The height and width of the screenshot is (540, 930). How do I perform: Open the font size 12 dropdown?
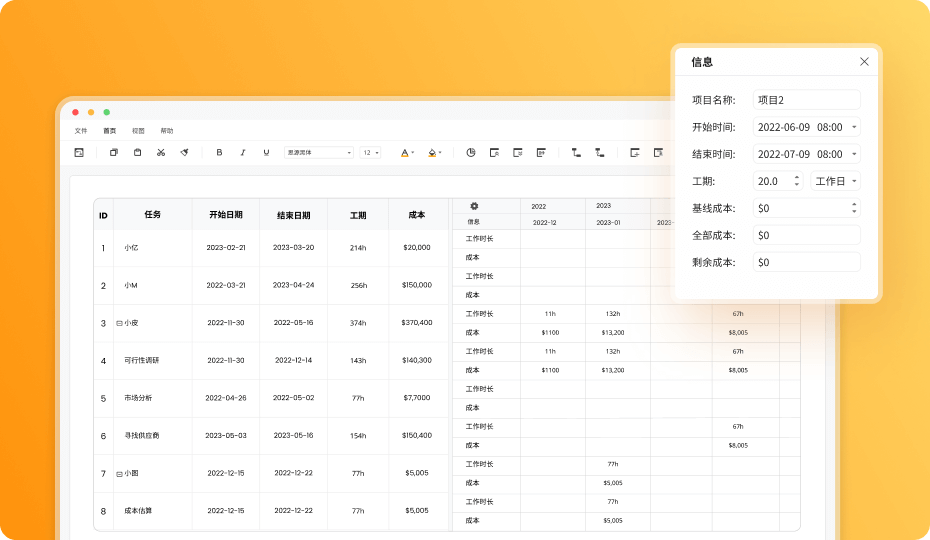click(x=371, y=153)
